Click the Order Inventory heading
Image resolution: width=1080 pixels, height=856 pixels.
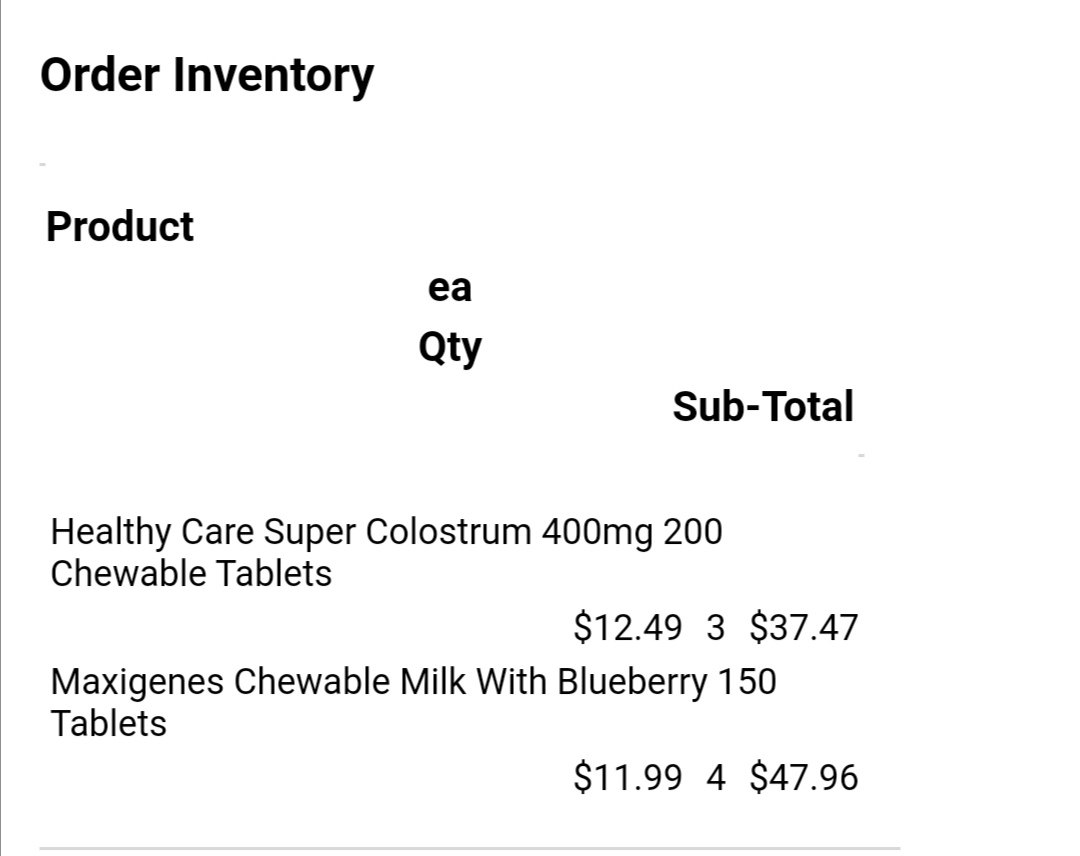pos(207,75)
